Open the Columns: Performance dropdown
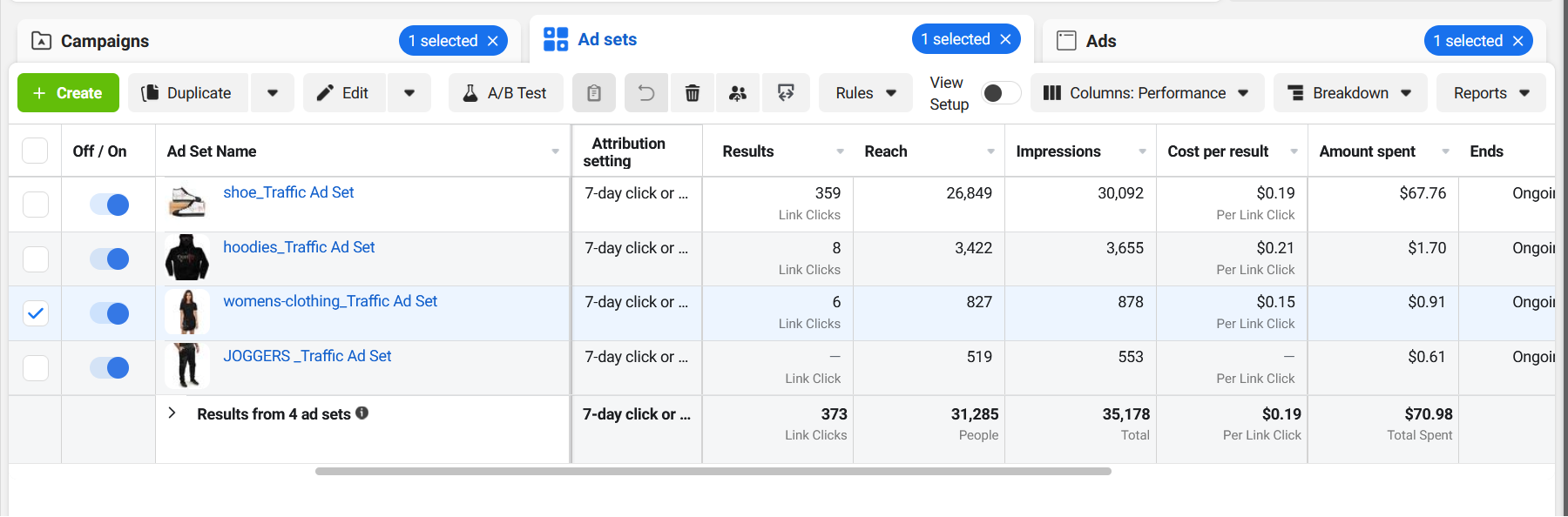 point(1146,93)
